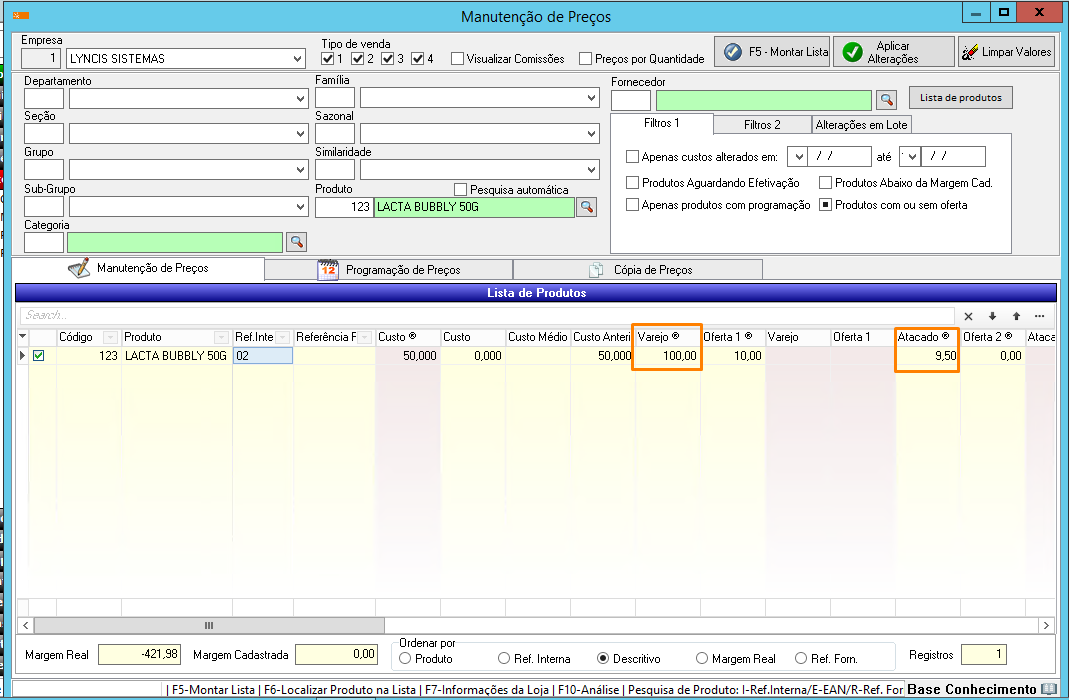The width and height of the screenshot is (1069, 700).
Task: Select the Margem Real sort radio button
Action: tap(703, 658)
